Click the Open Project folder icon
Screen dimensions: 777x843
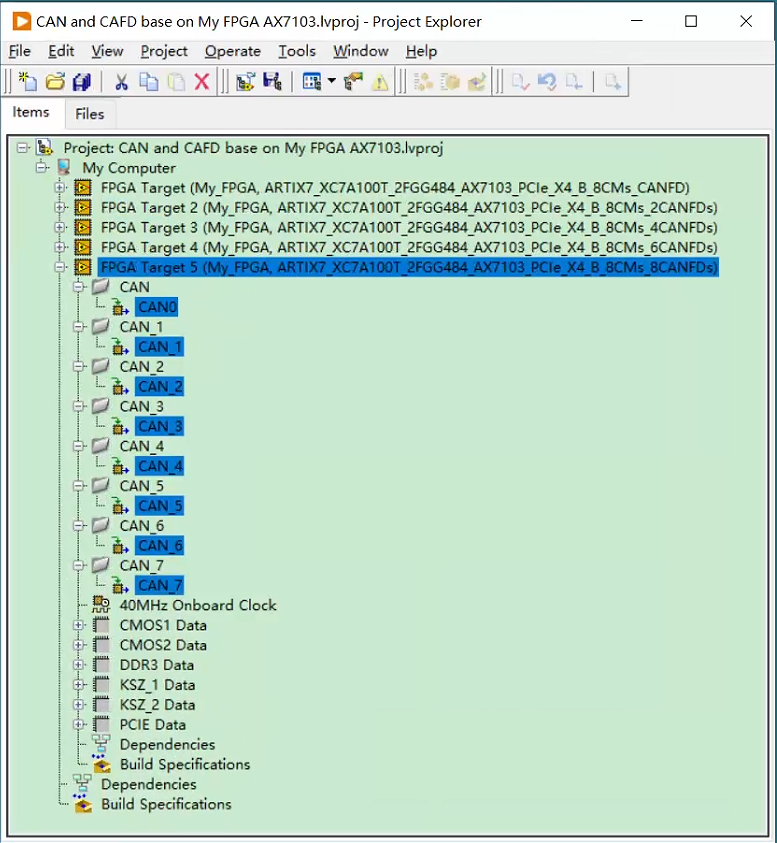[55, 82]
